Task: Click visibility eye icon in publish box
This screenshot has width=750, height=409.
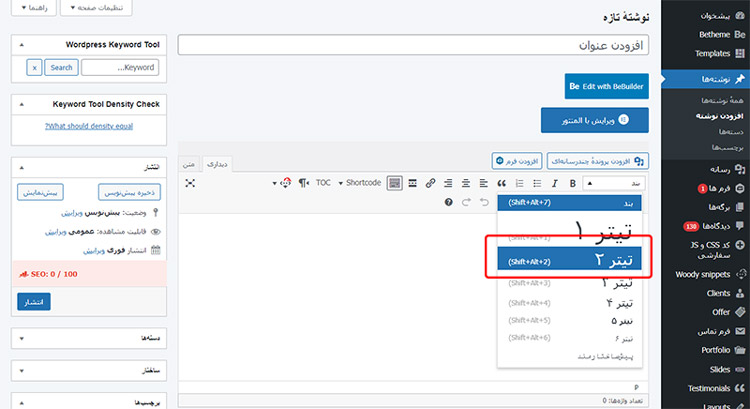Action: 155,232
